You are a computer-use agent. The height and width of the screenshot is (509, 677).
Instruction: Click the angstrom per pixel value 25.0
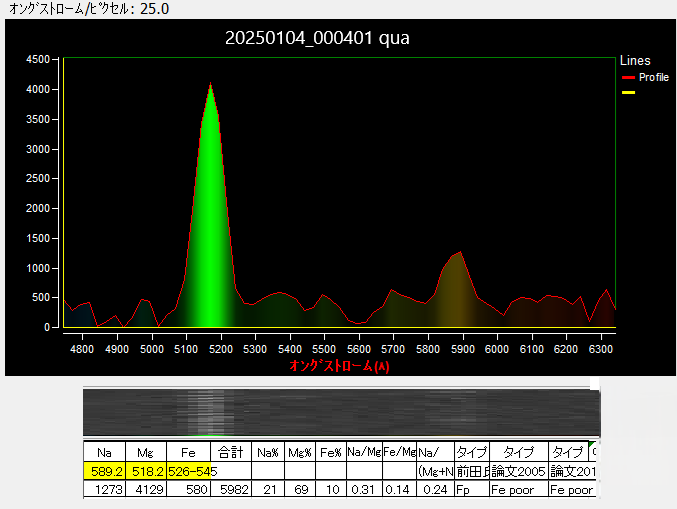(155, 9)
